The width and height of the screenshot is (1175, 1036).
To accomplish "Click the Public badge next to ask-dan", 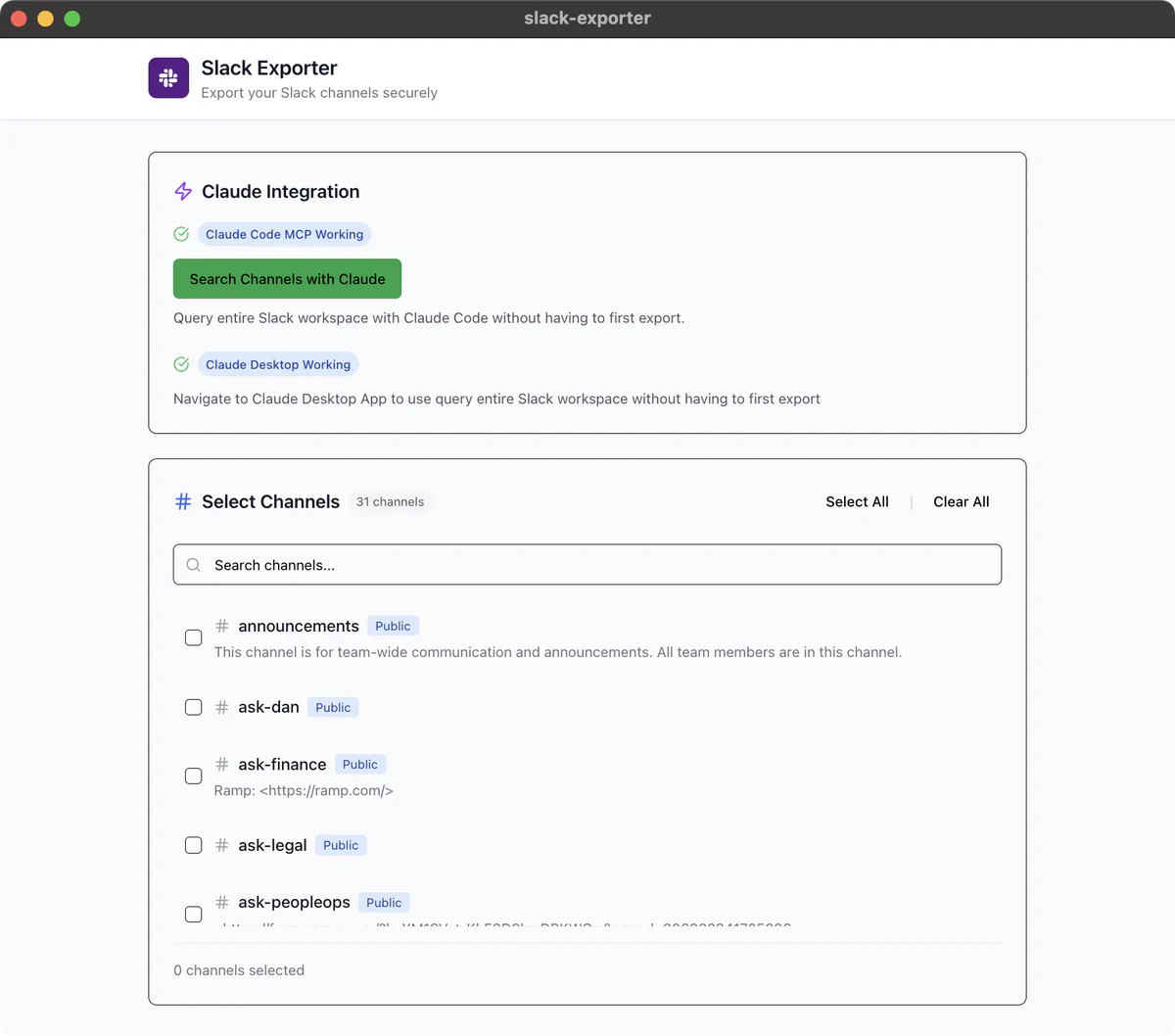I will pyautogui.click(x=333, y=707).
